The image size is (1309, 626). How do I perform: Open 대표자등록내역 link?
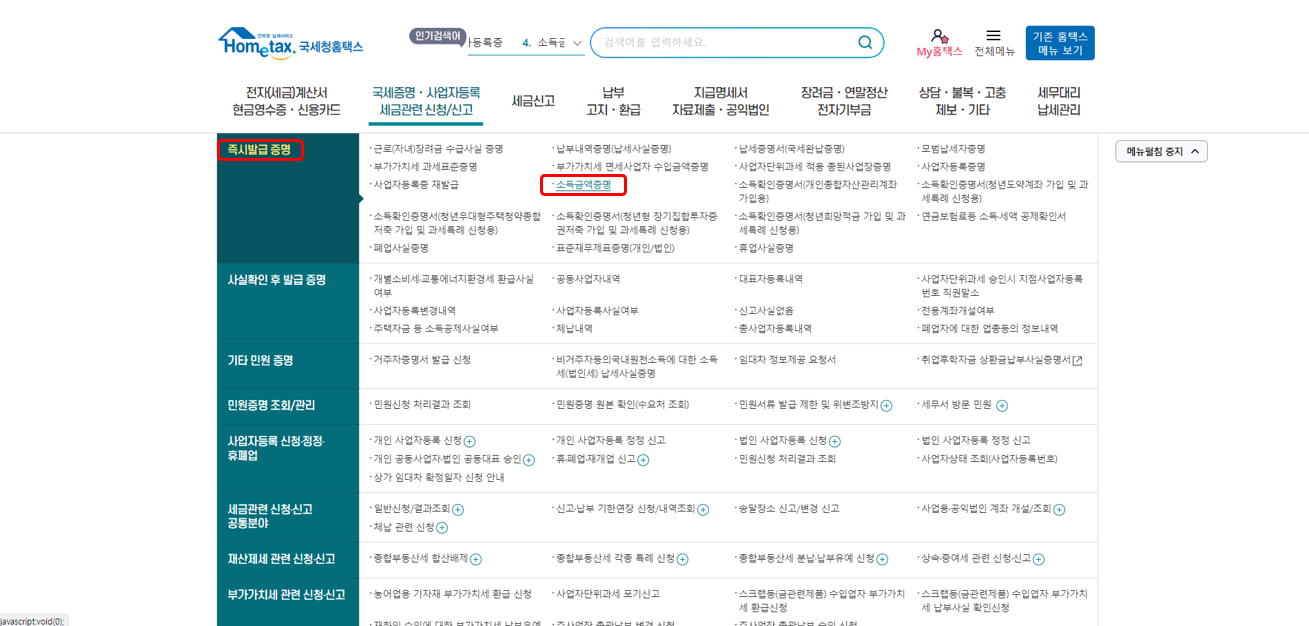[771, 279]
